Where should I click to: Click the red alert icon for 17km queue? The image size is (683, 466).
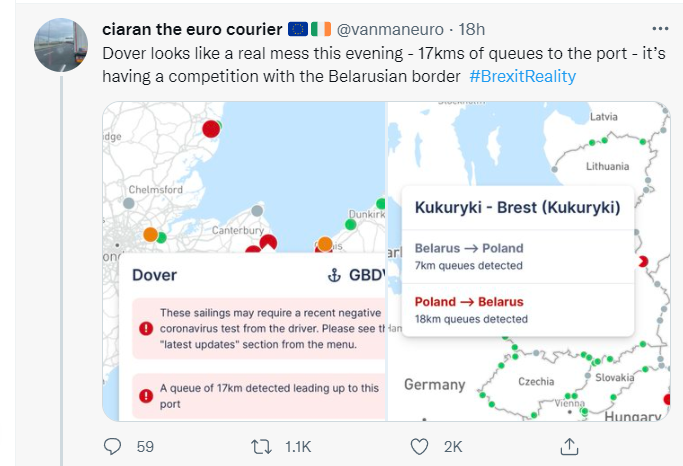pos(146,396)
